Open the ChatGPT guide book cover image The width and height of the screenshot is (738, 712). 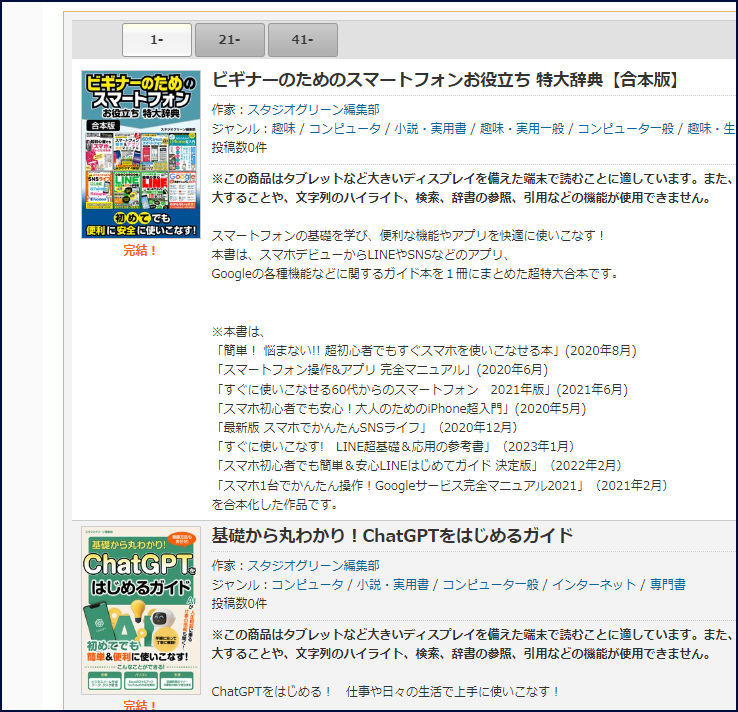click(141, 610)
